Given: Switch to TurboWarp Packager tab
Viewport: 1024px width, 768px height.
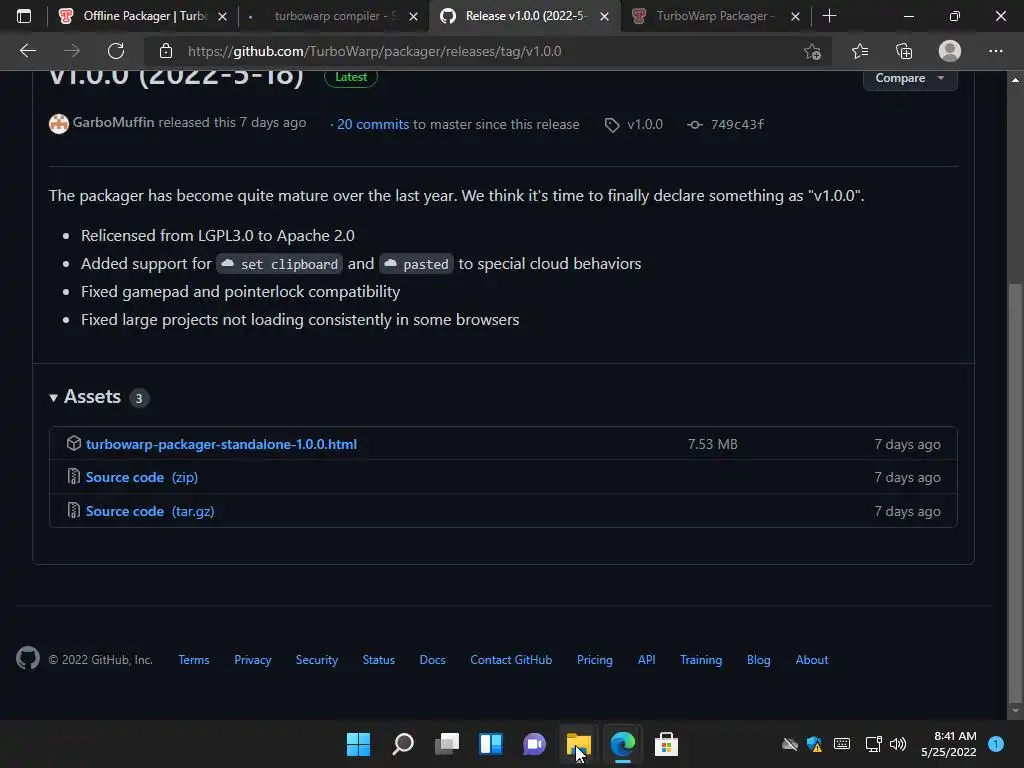Looking at the screenshot, I should [x=716, y=16].
